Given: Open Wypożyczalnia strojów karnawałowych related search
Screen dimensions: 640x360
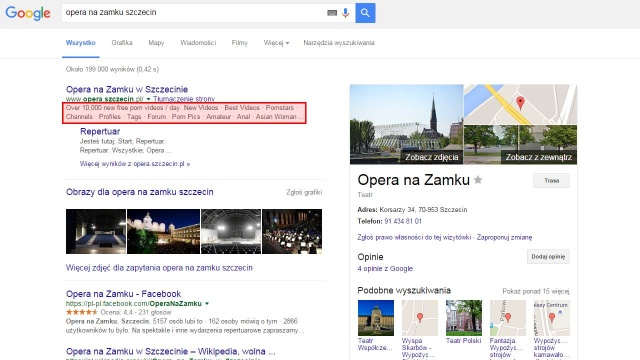Looking at the screenshot, I should [552, 318].
